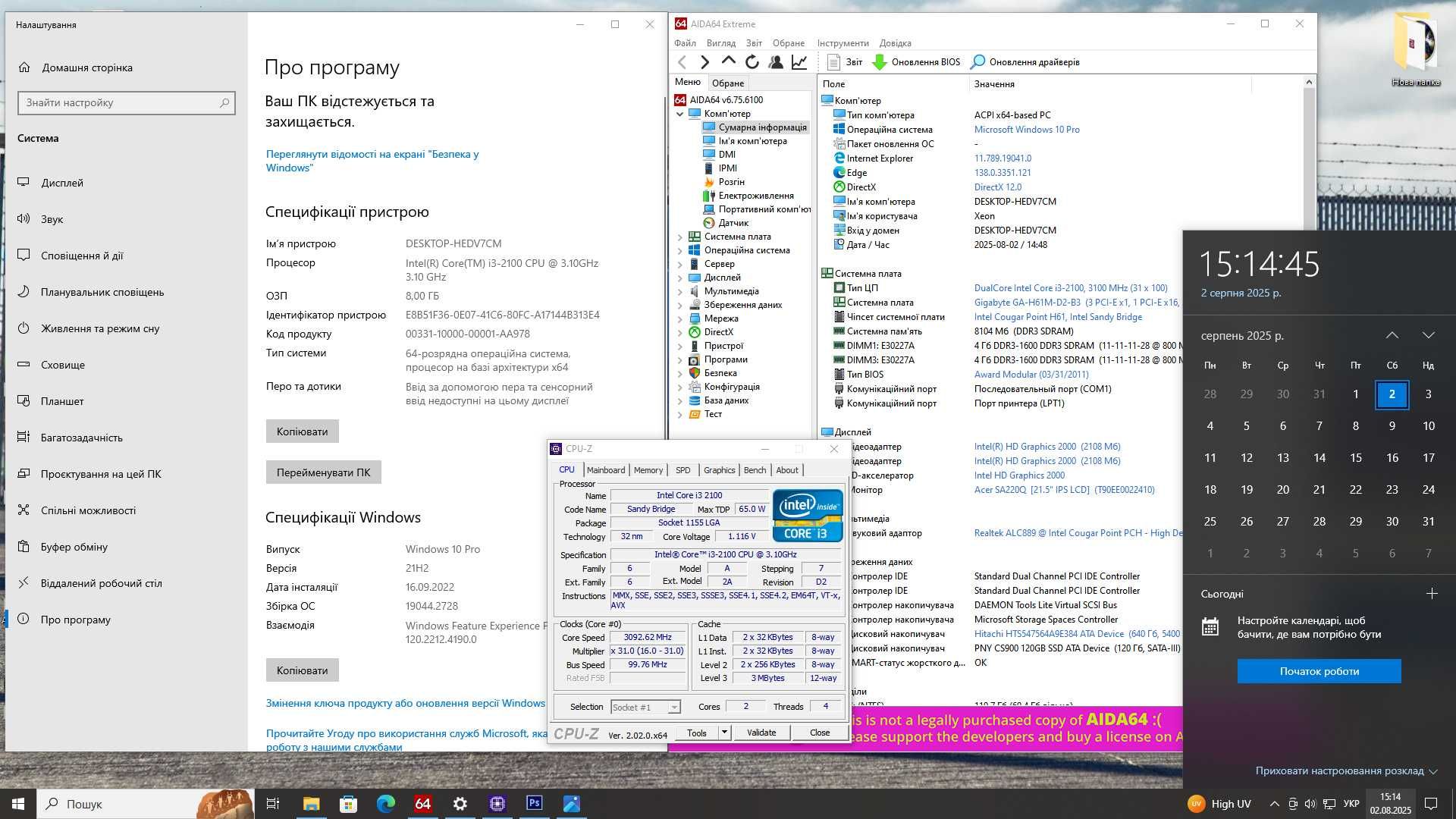Open Microsoft Edge from taskbar
Viewport: 1456px width, 819px height.
[386, 804]
